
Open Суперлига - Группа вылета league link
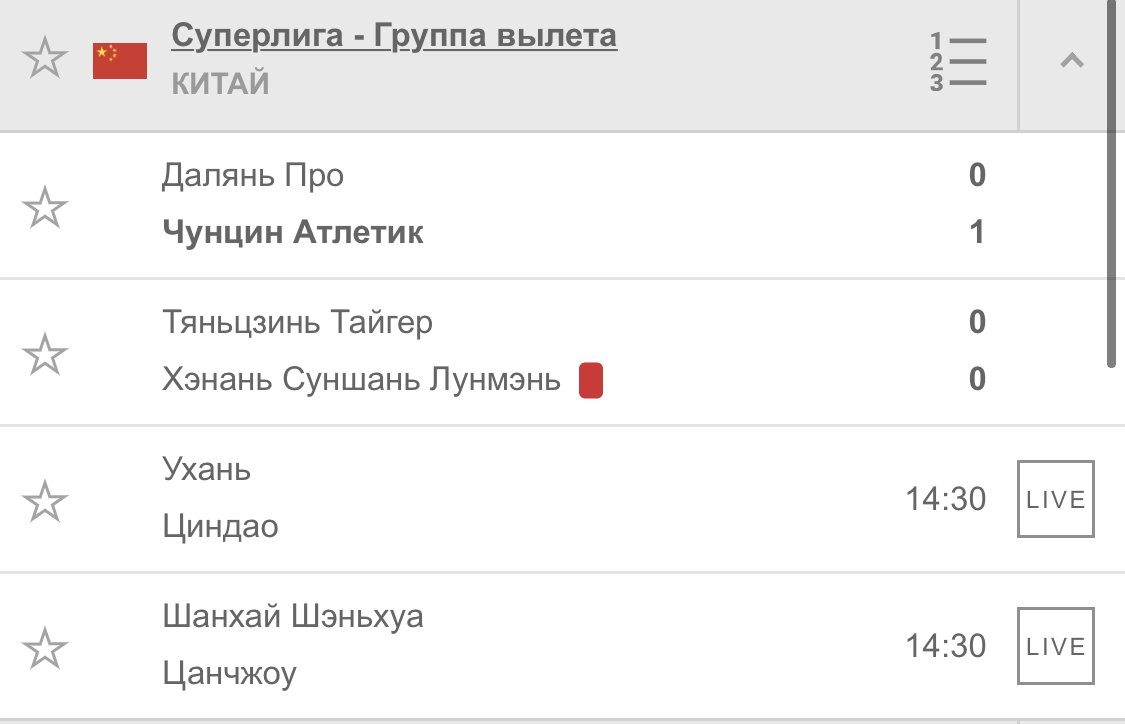point(394,36)
